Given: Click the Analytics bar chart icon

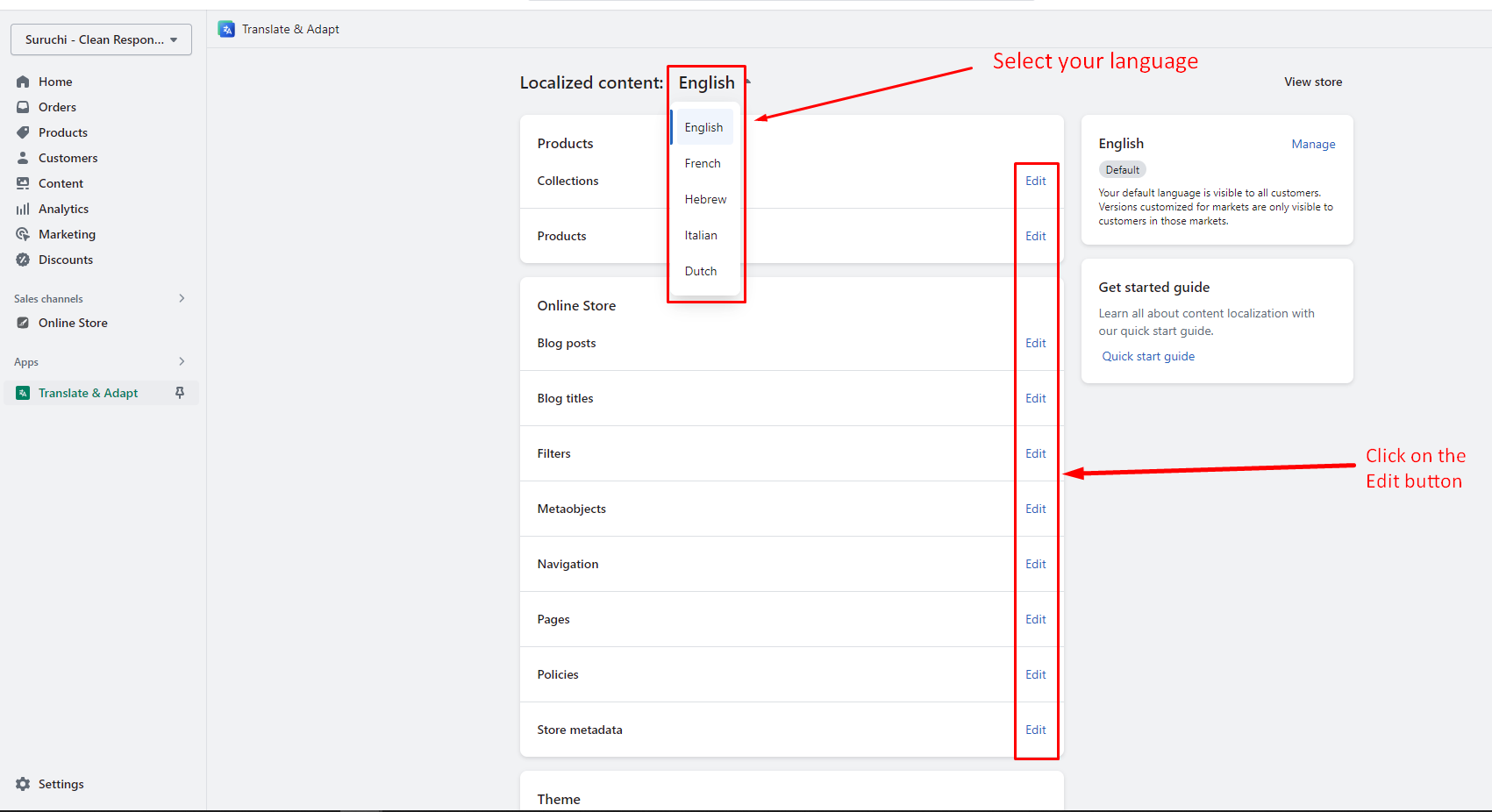Looking at the screenshot, I should click(23, 209).
